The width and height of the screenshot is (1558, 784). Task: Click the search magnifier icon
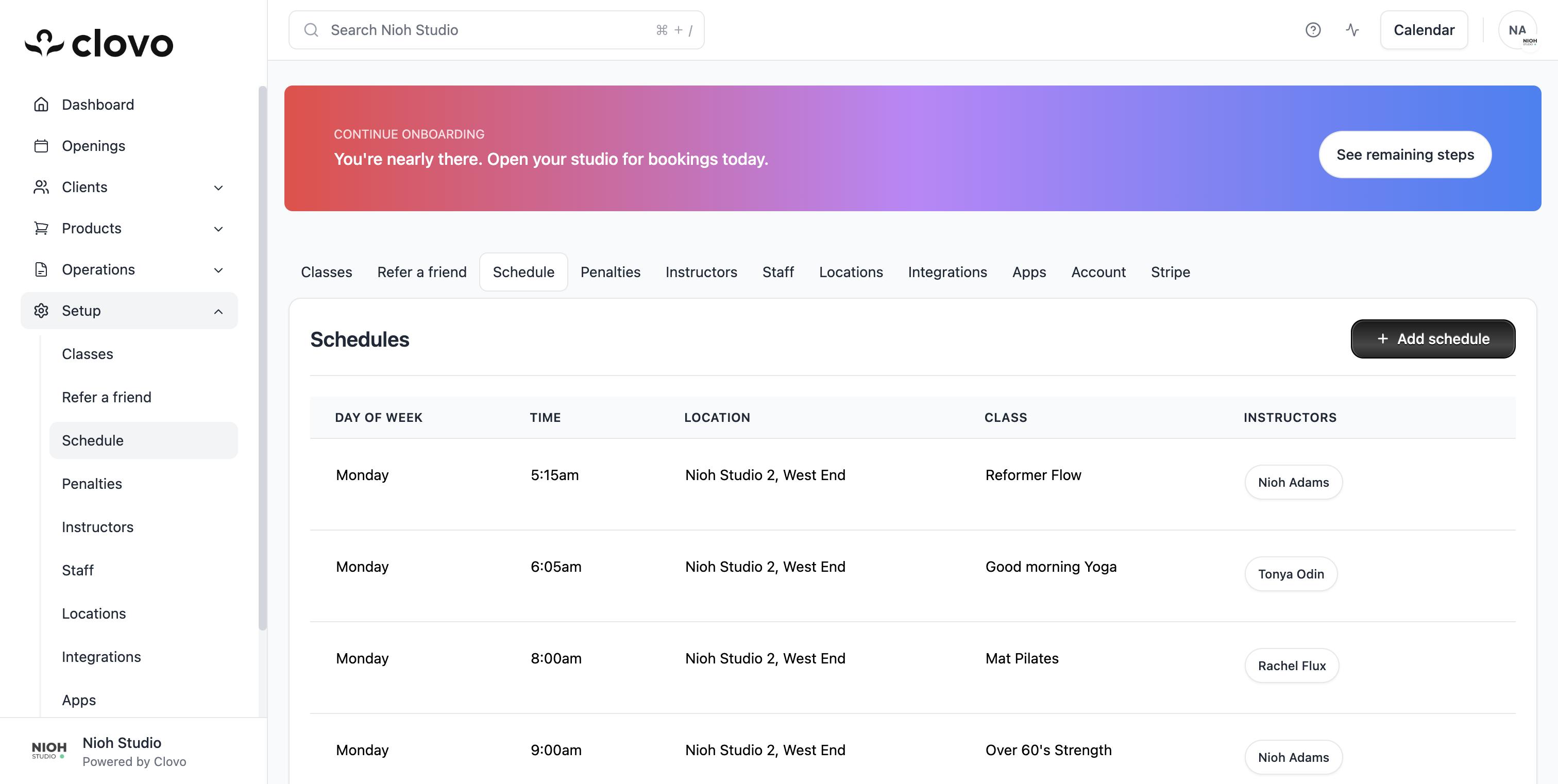[x=311, y=30]
